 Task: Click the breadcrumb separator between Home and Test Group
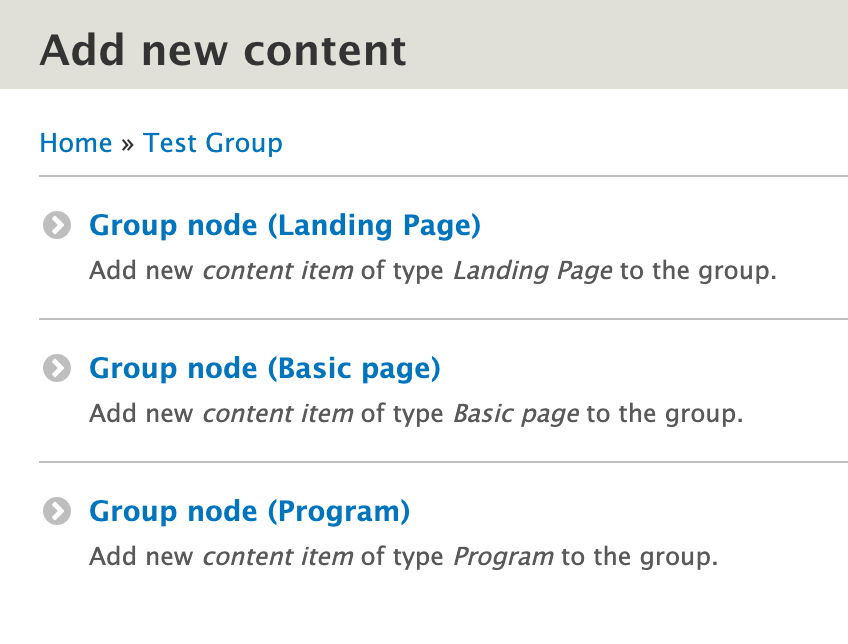pyautogui.click(x=128, y=143)
